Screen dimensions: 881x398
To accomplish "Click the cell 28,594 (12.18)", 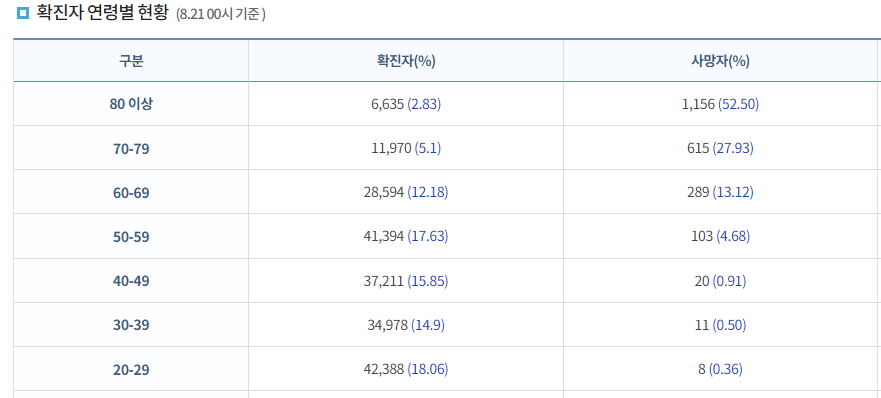I will tap(406, 193).
